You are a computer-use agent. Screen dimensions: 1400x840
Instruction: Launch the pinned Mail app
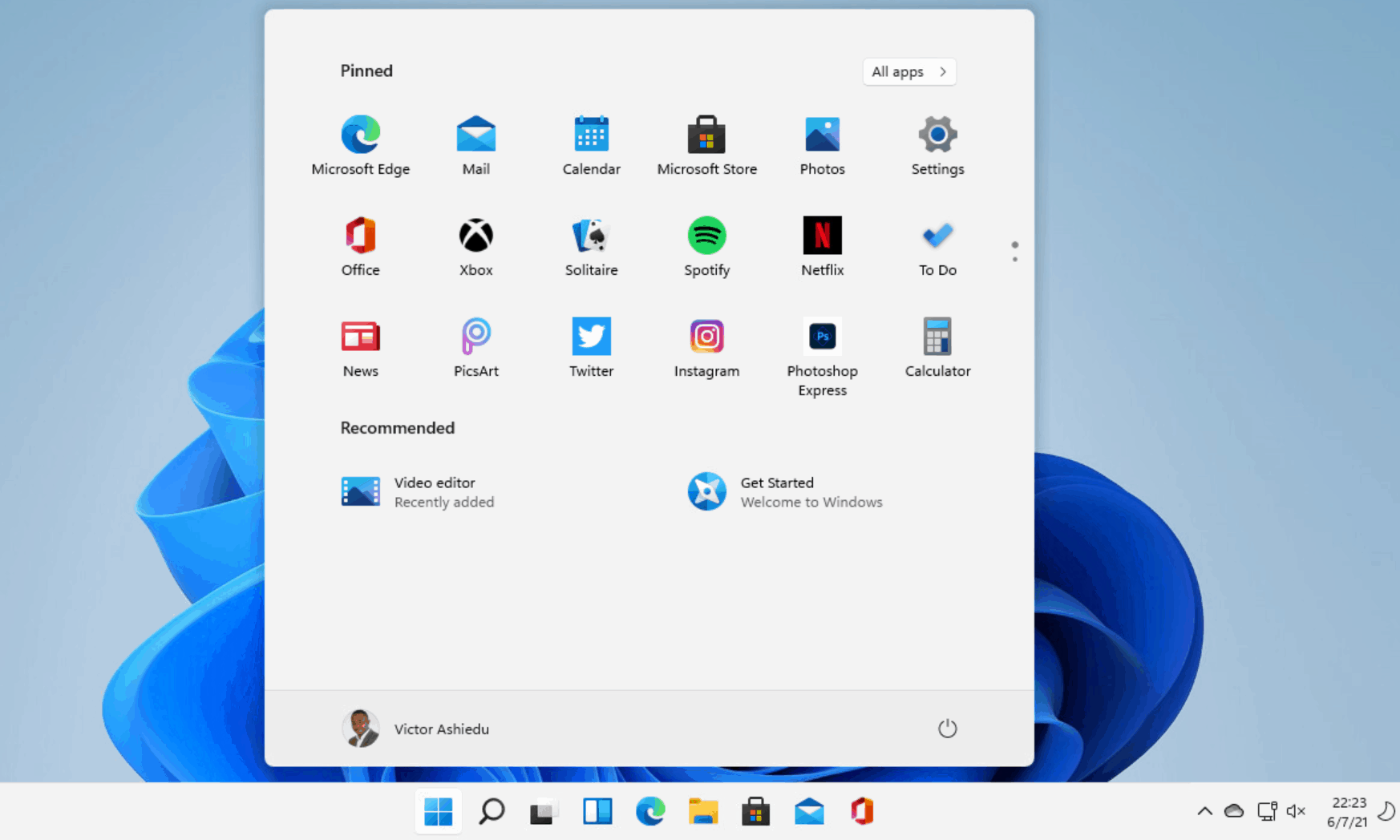tap(476, 146)
